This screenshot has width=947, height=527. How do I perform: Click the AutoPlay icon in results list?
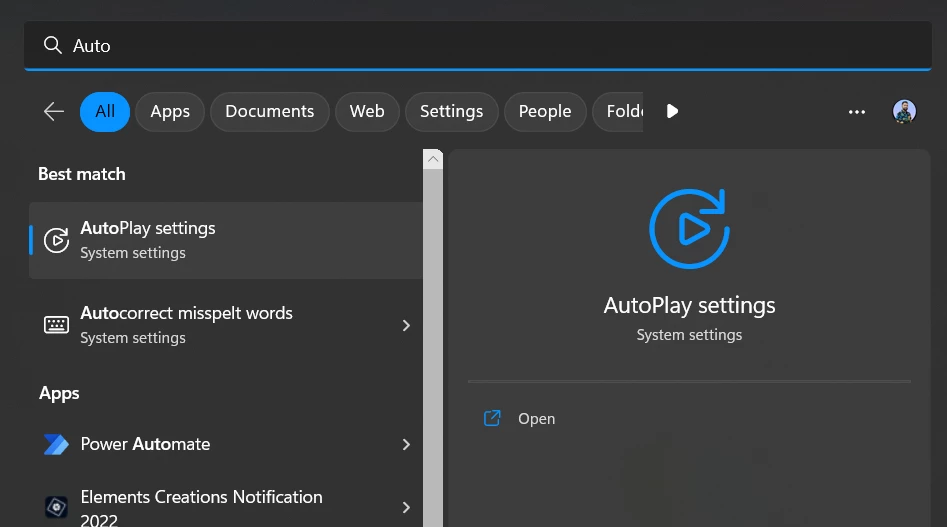[x=56, y=240]
